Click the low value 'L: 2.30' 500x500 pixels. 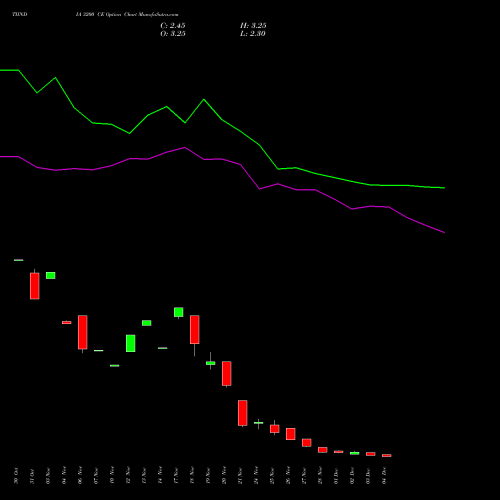(253, 34)
